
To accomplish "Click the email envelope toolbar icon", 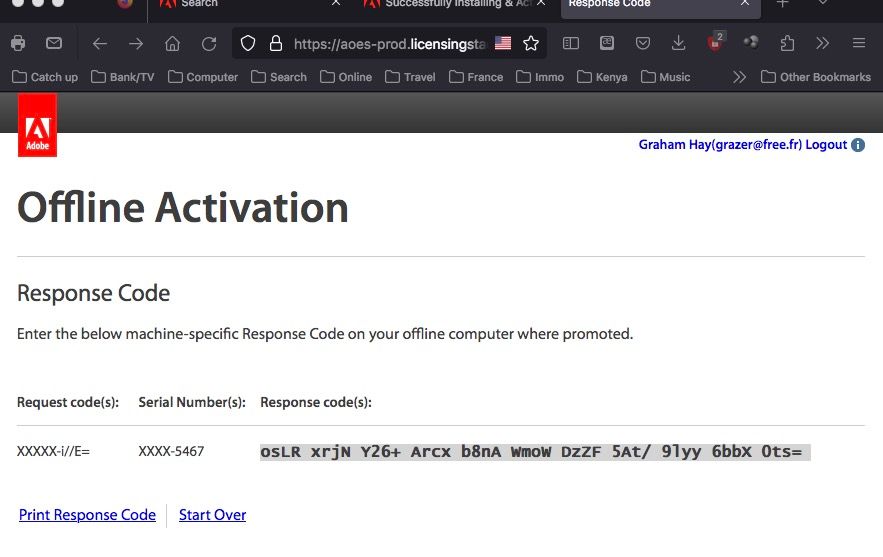I will pos(54,43).
